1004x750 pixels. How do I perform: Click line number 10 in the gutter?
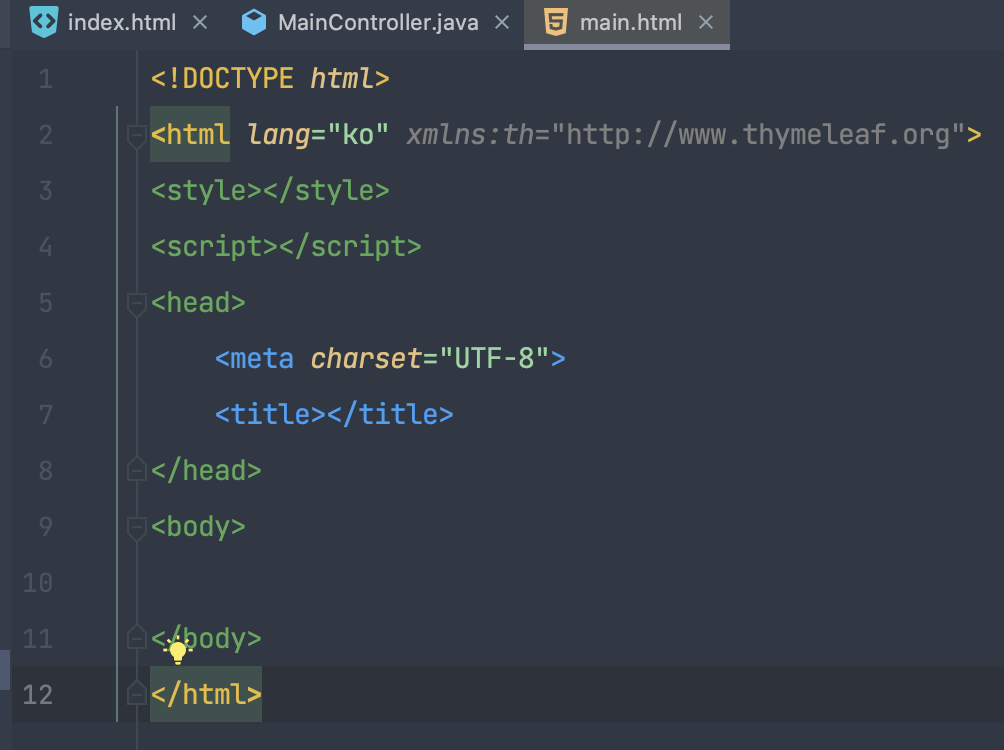pyautogui.click(x=37, y=583)
